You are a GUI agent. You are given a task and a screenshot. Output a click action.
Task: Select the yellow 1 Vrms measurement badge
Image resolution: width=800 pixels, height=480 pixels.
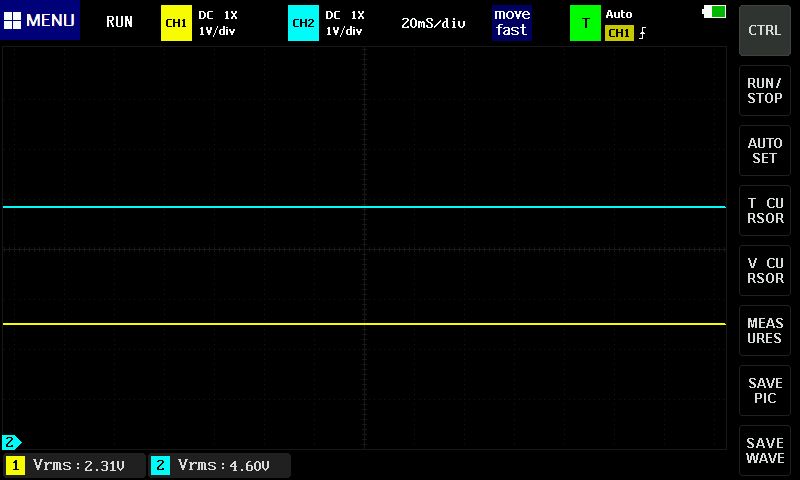(16, 465)
